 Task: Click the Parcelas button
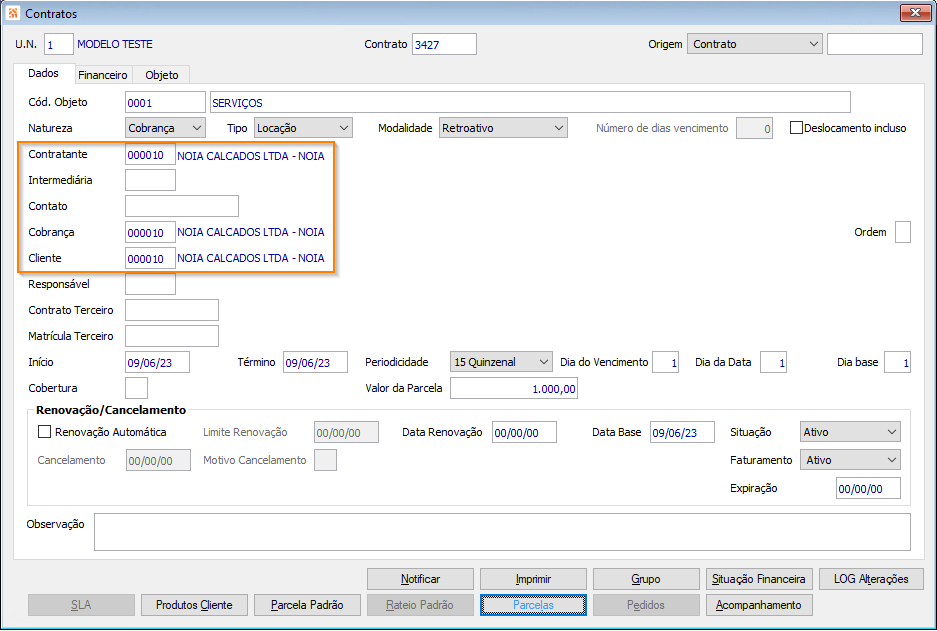point(533,605)
